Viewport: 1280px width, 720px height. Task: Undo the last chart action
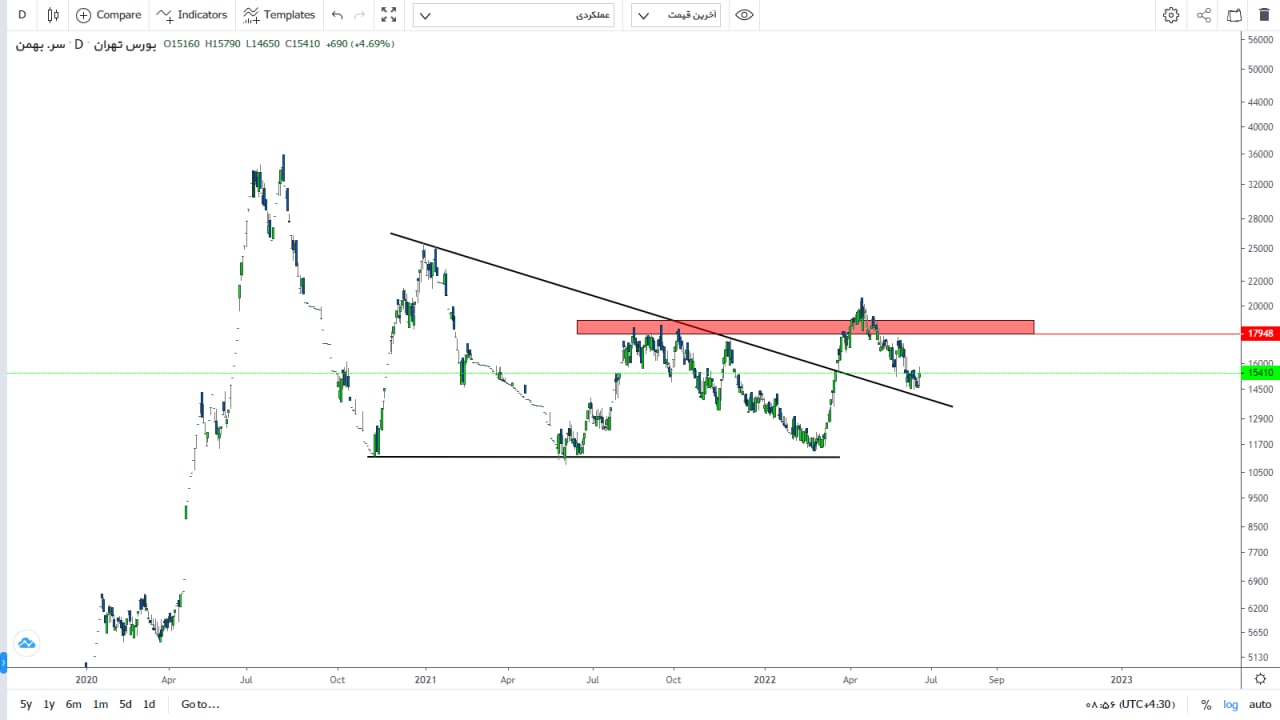[x=337, y=15]
